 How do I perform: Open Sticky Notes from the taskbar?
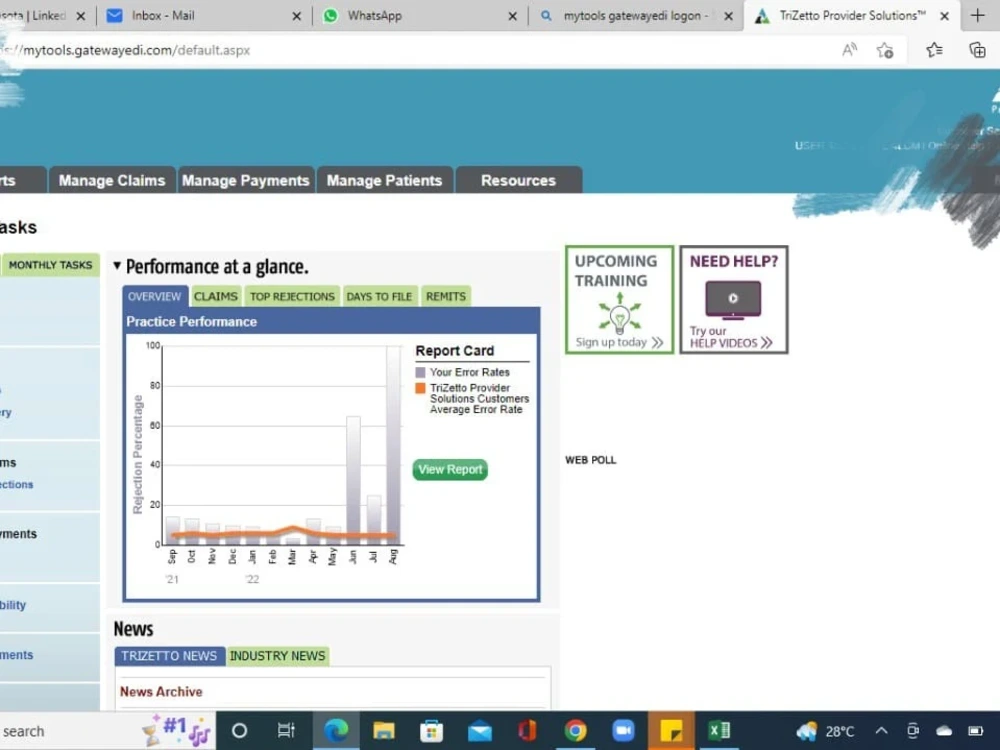[671, 731]
